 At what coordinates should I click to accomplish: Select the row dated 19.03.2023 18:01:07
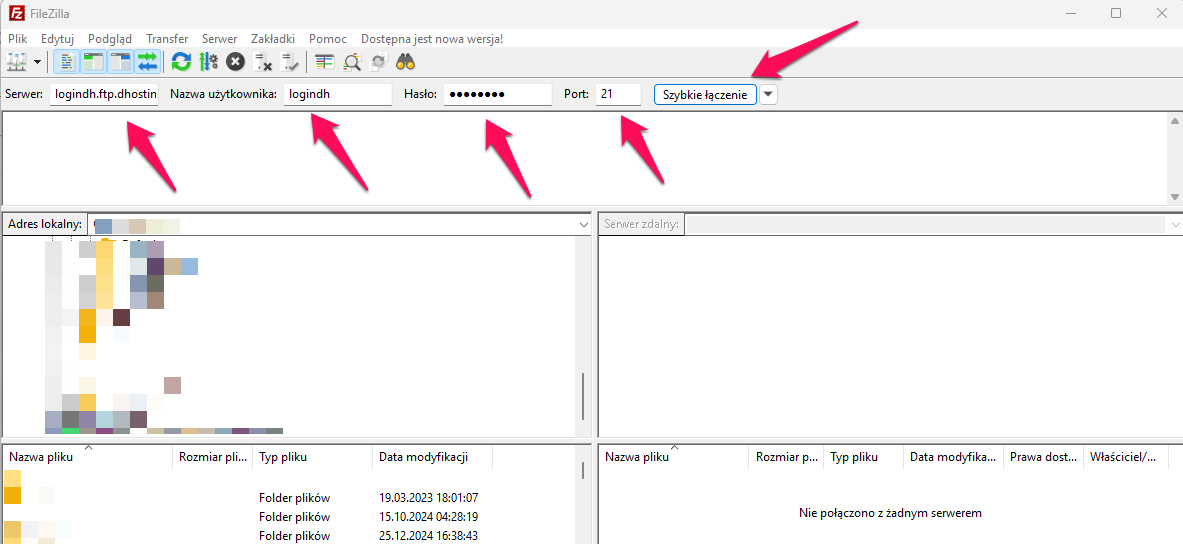pyautogui.click(x=290, y=498)
